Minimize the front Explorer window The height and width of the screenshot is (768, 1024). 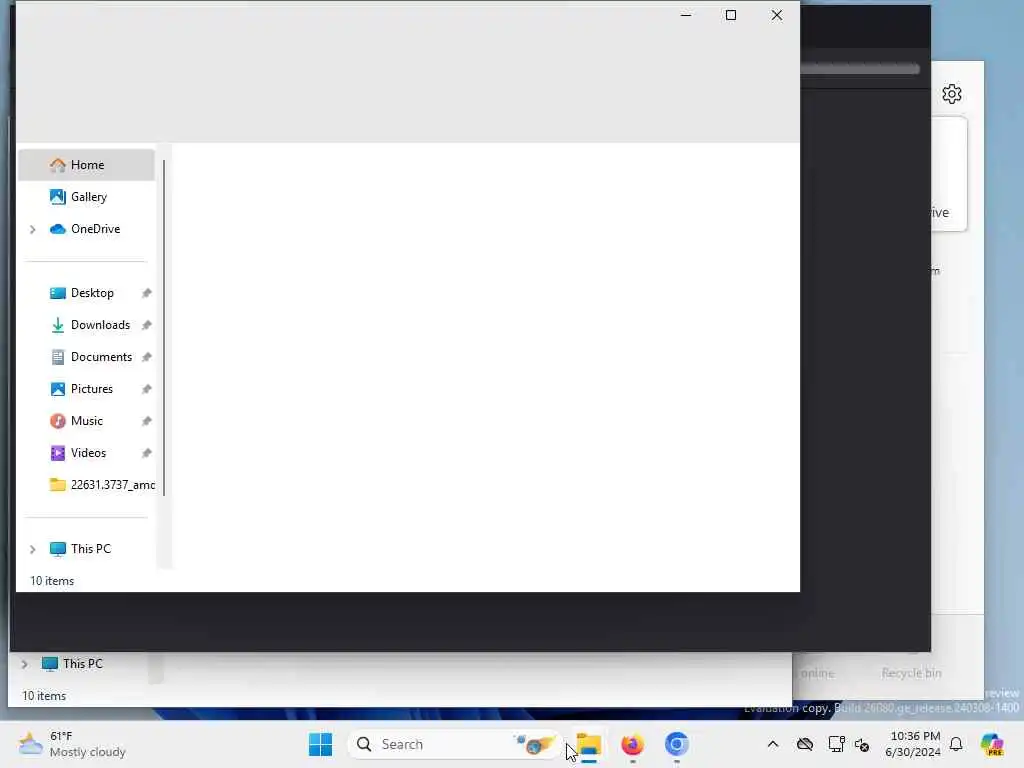point(686,15)
